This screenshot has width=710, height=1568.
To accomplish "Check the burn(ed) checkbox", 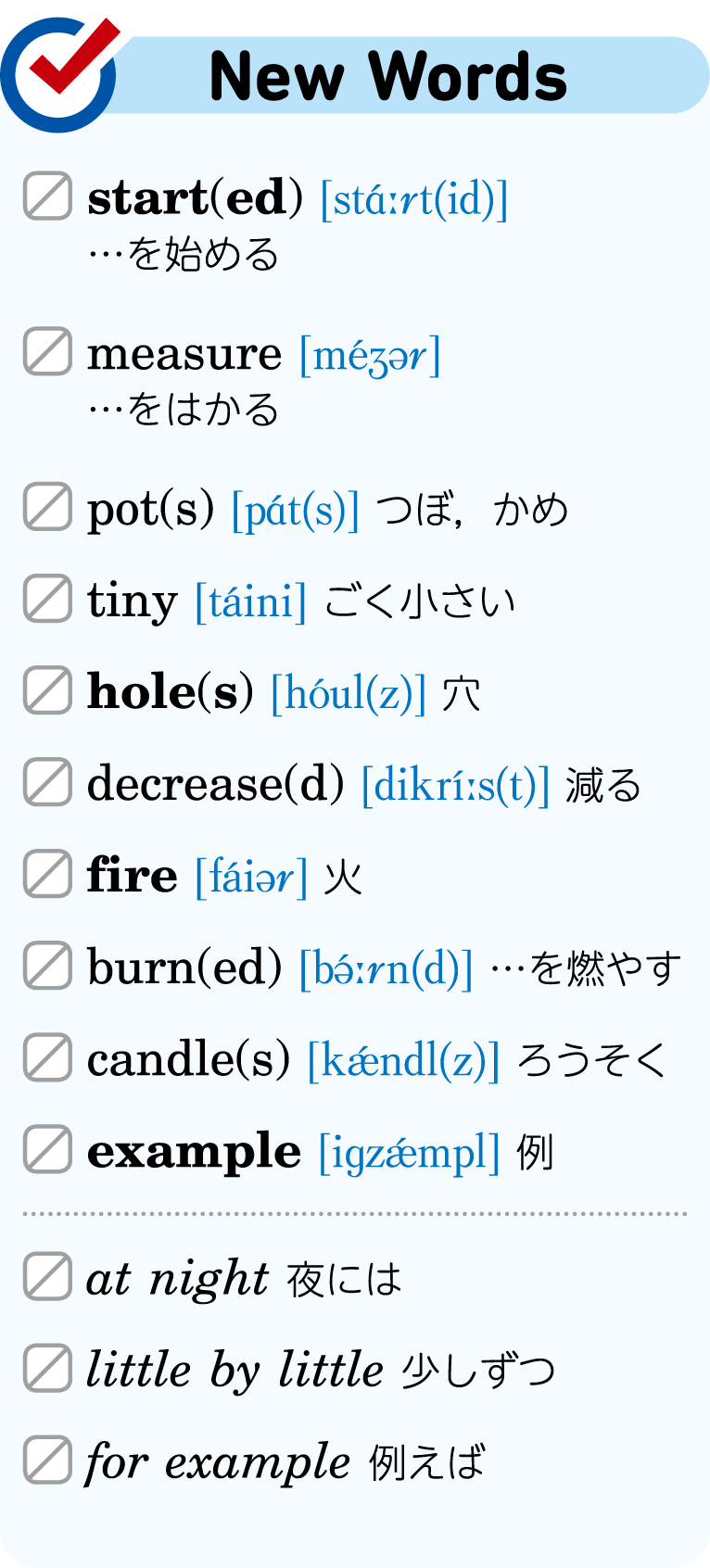I will (47, 965).
